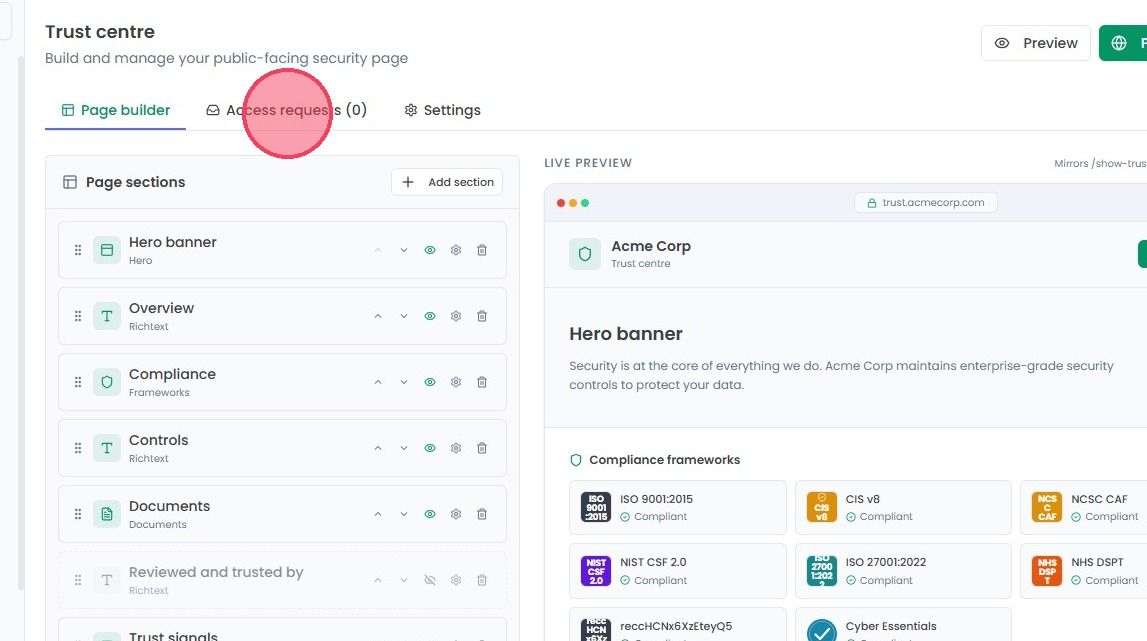Move Documents section up
1147x641 pixels.
(x=378, y=514)
